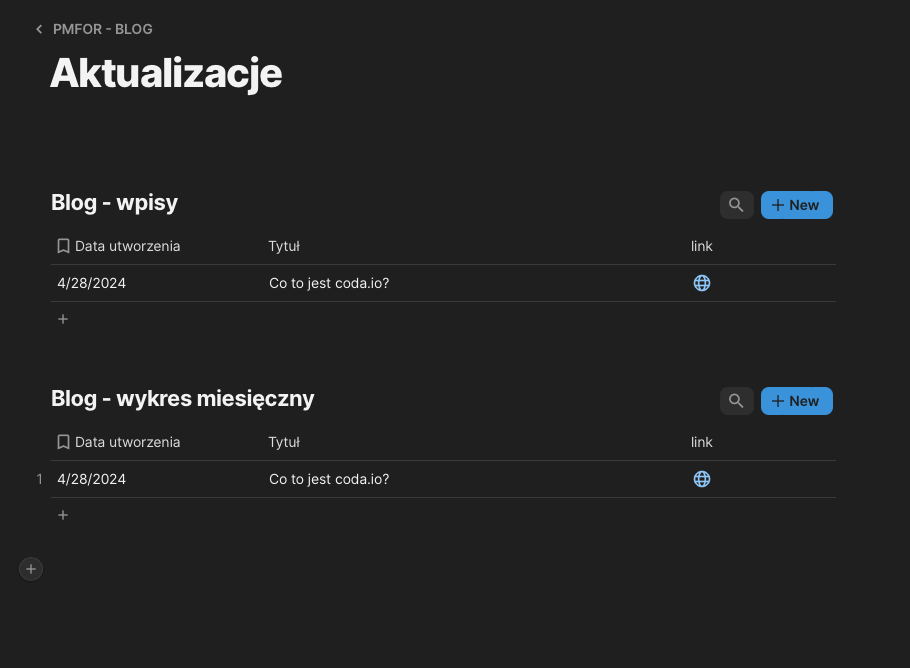Add row with plus below wykres miesięczny table

click(x=63, y=515)
